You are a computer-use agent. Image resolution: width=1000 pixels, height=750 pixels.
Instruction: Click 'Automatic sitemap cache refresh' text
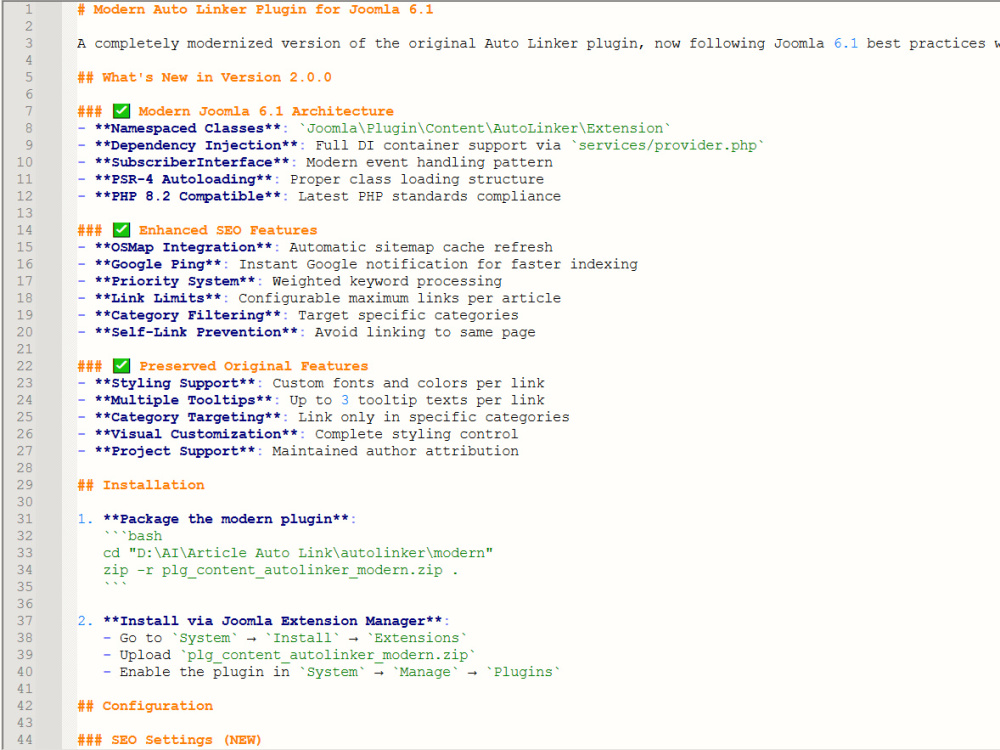421,247
